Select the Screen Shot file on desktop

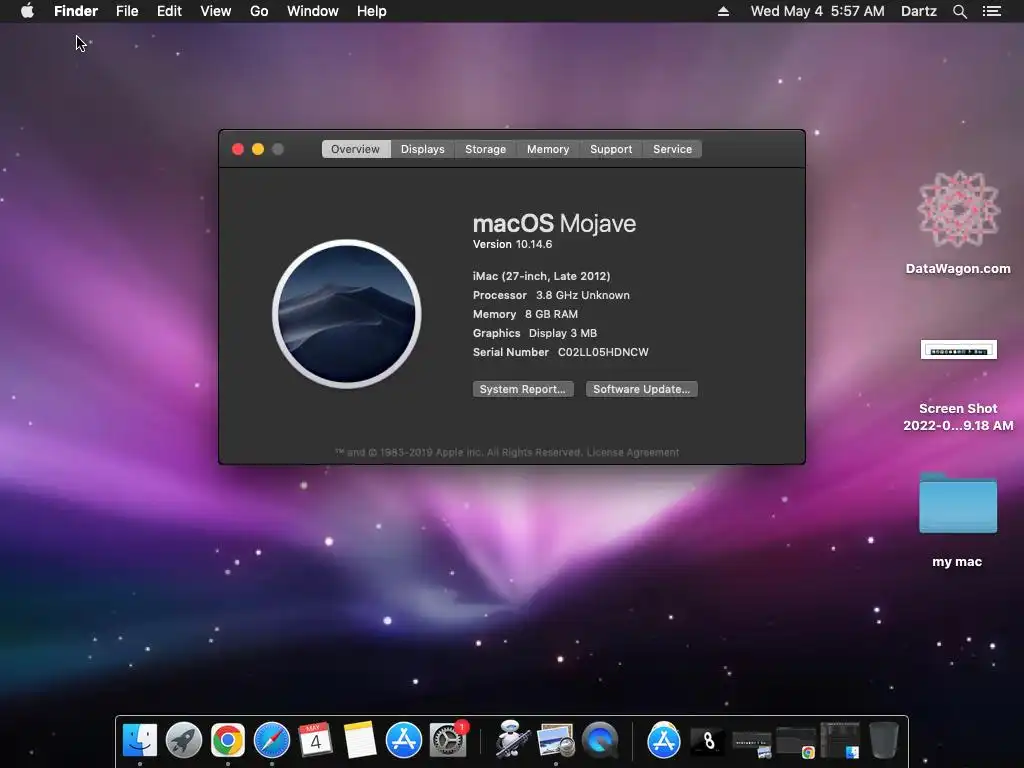[958, 385]
